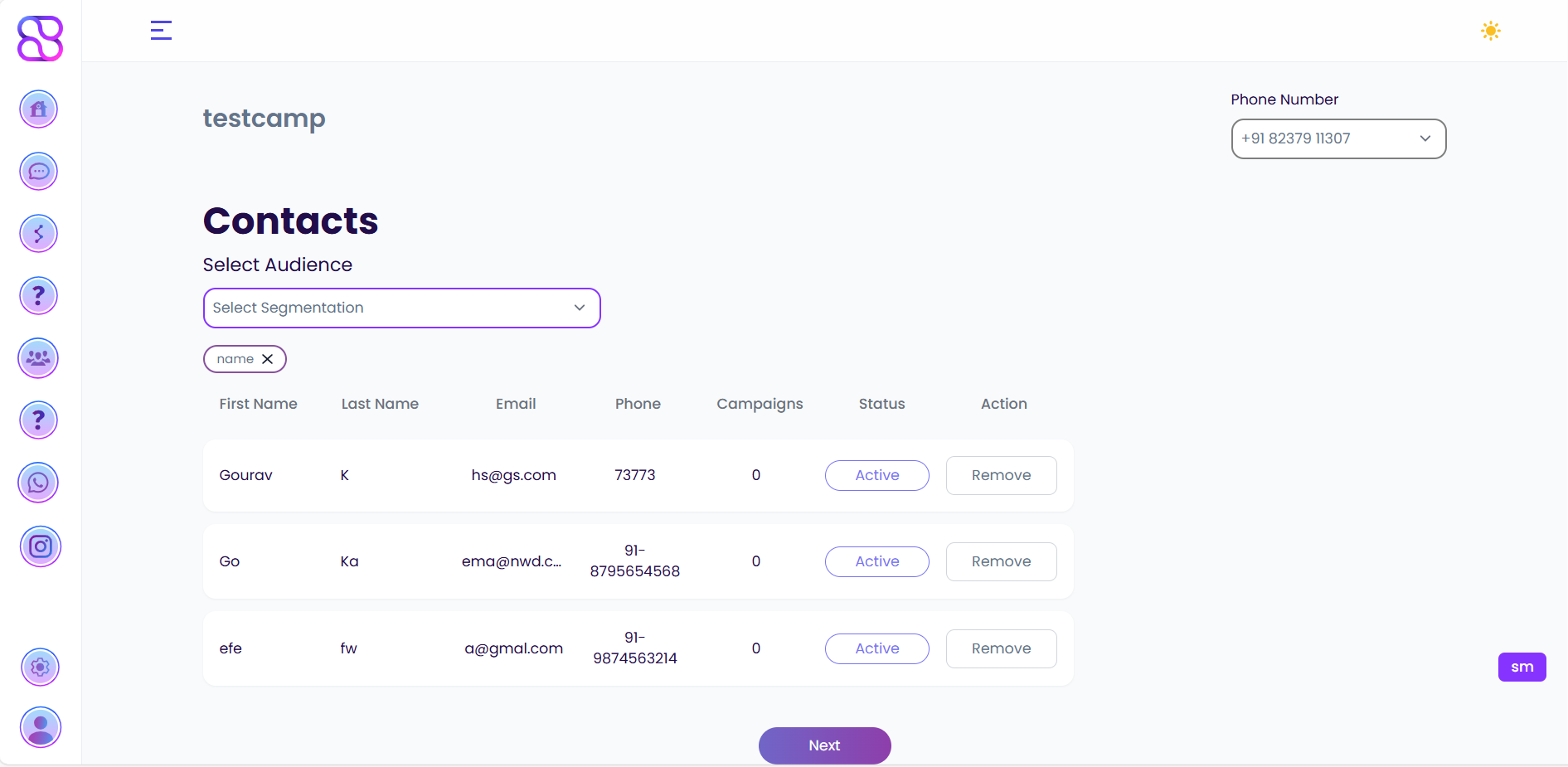1568x767 pixels.
Task: Open the settings gear in sidebar
Action: click(x=40, y=667)
